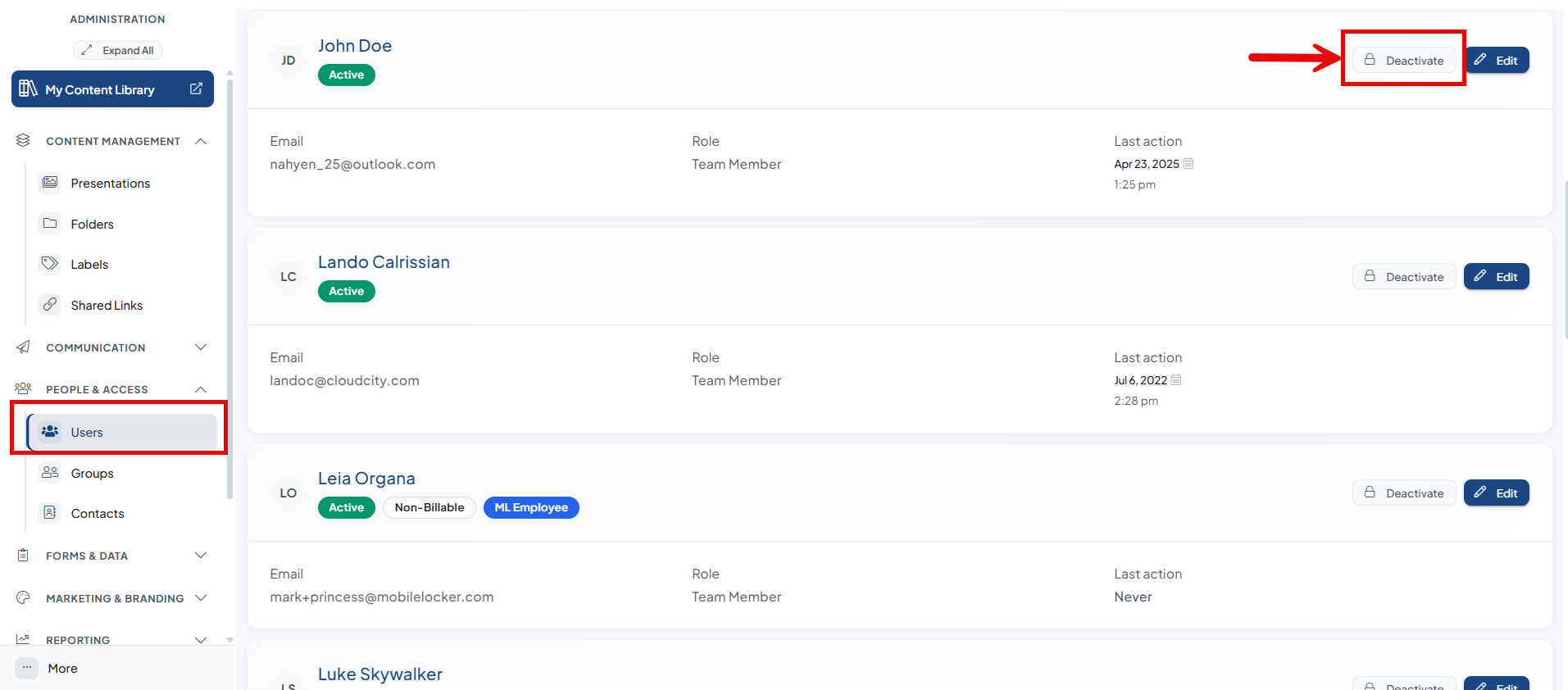
Task: Open the More menu at sidebar bottom
Action: [48, 668]
